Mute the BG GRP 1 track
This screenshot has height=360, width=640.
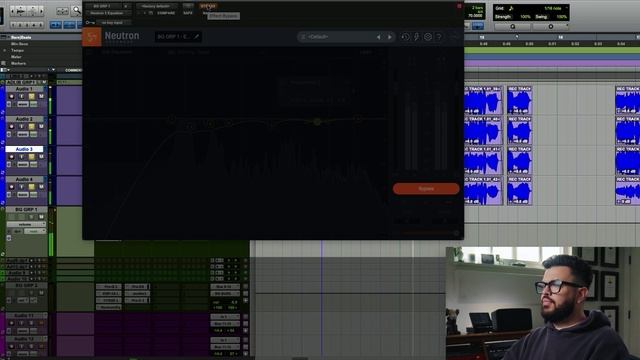pos(41,217)
